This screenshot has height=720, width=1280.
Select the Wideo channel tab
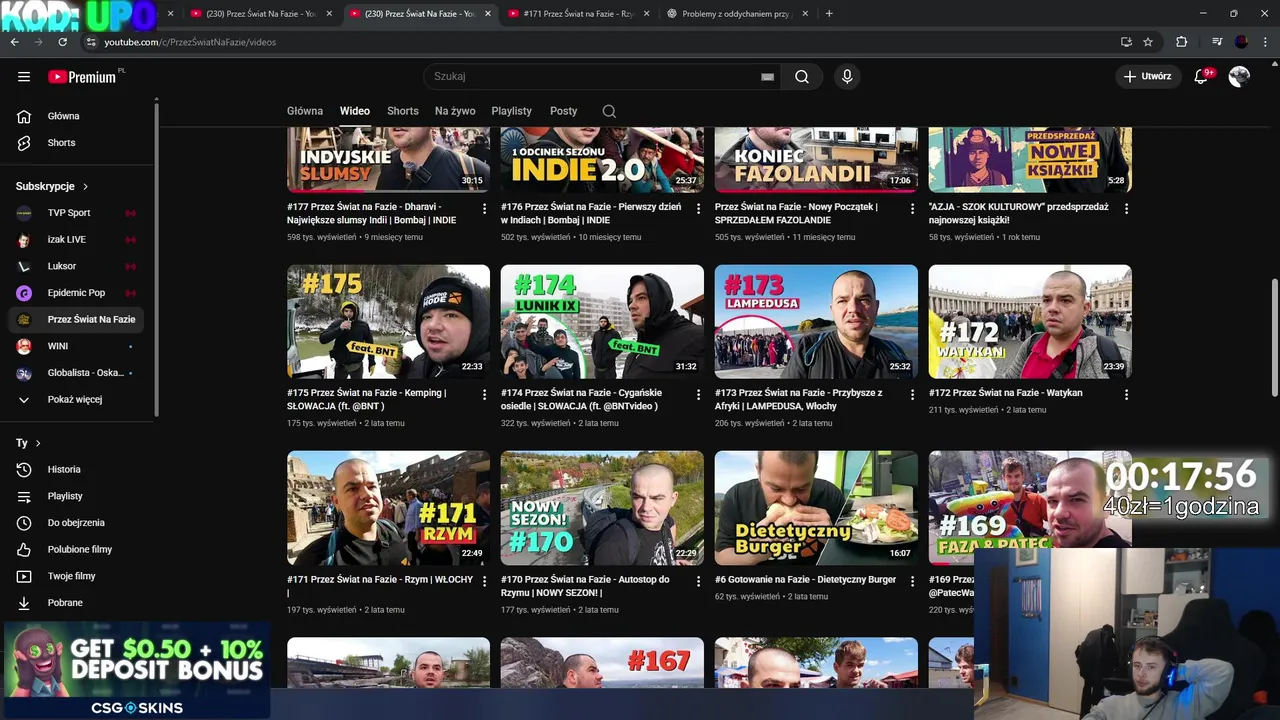tap(354, 111)
